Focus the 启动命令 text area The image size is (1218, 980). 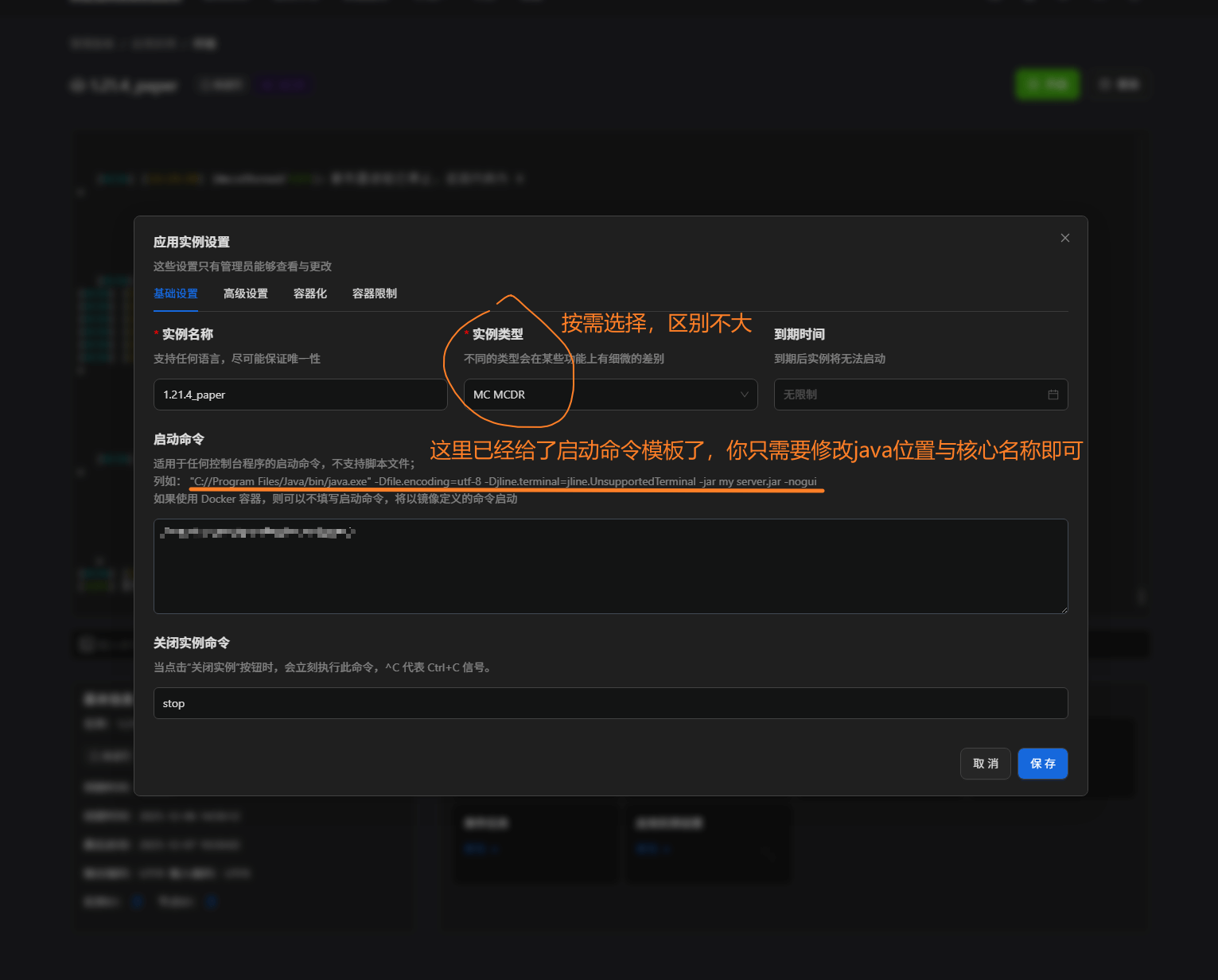pyautogui.click(x=611, y=566)
